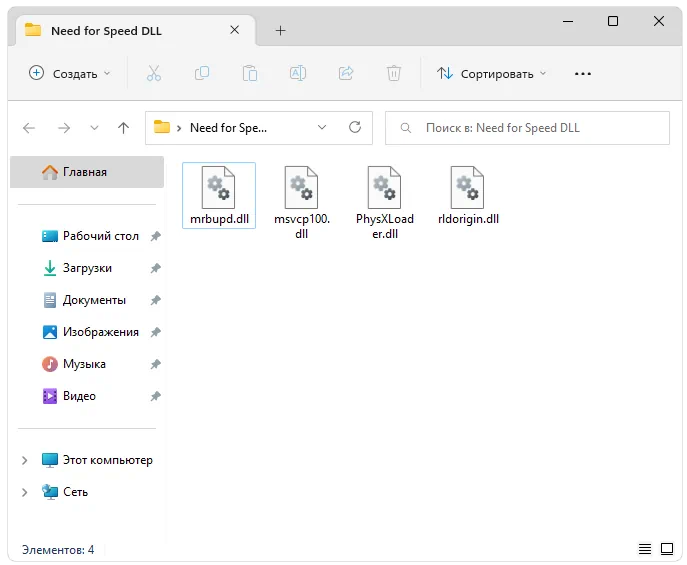The image size is (687, 565).
Task: Expand Этот компьютер tree node
Action: point(25,460)
